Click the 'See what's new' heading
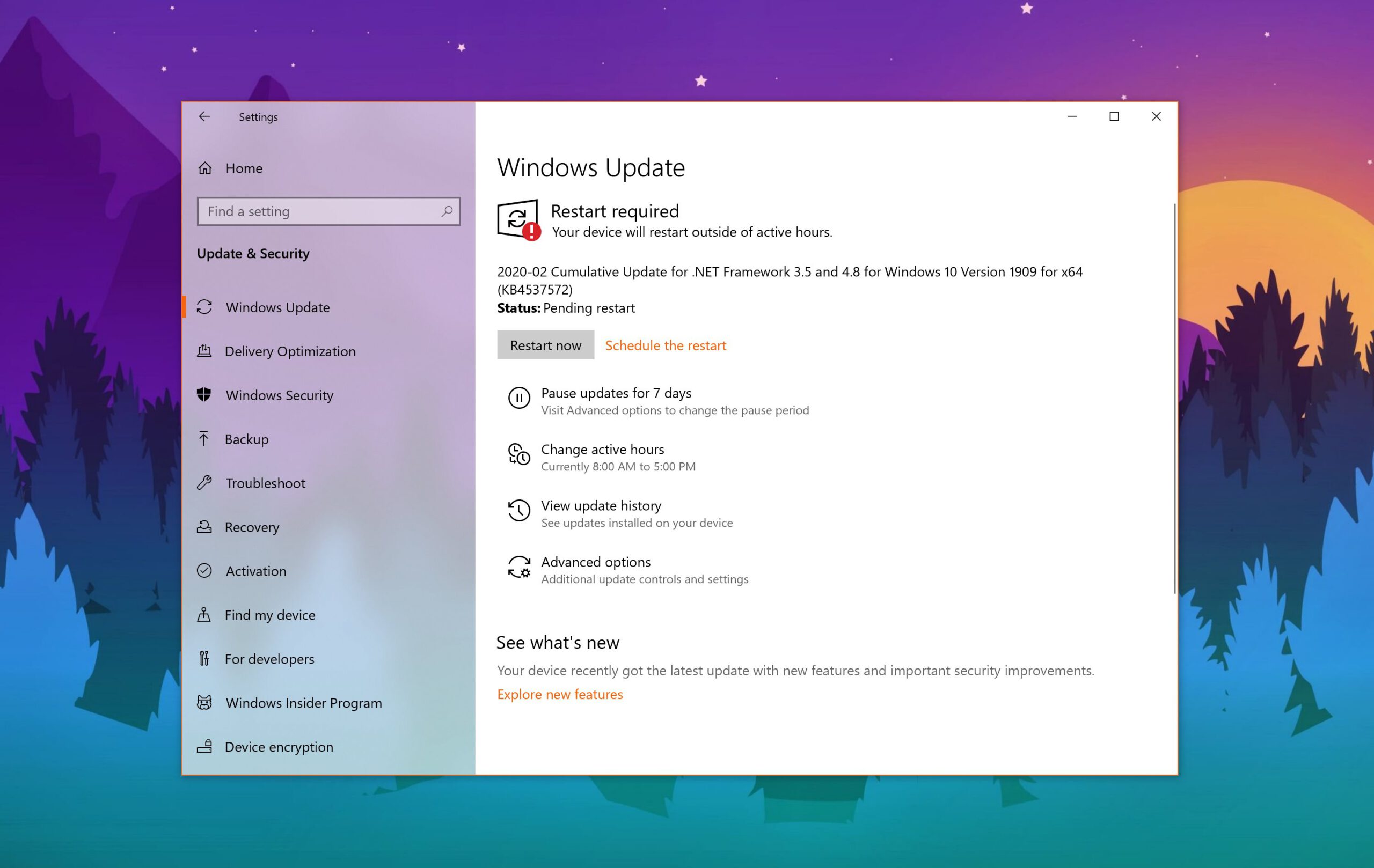 click(558, 643)
